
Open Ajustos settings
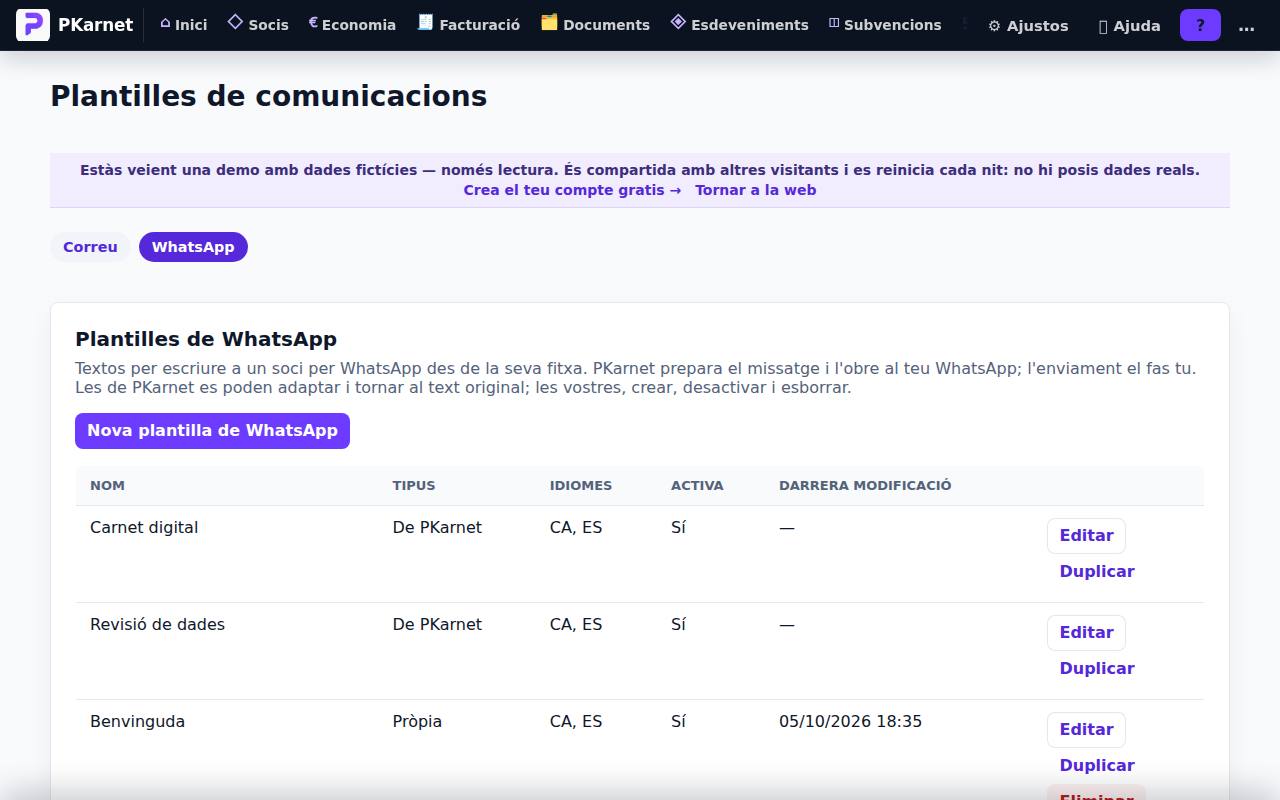tap(1028, 26)
